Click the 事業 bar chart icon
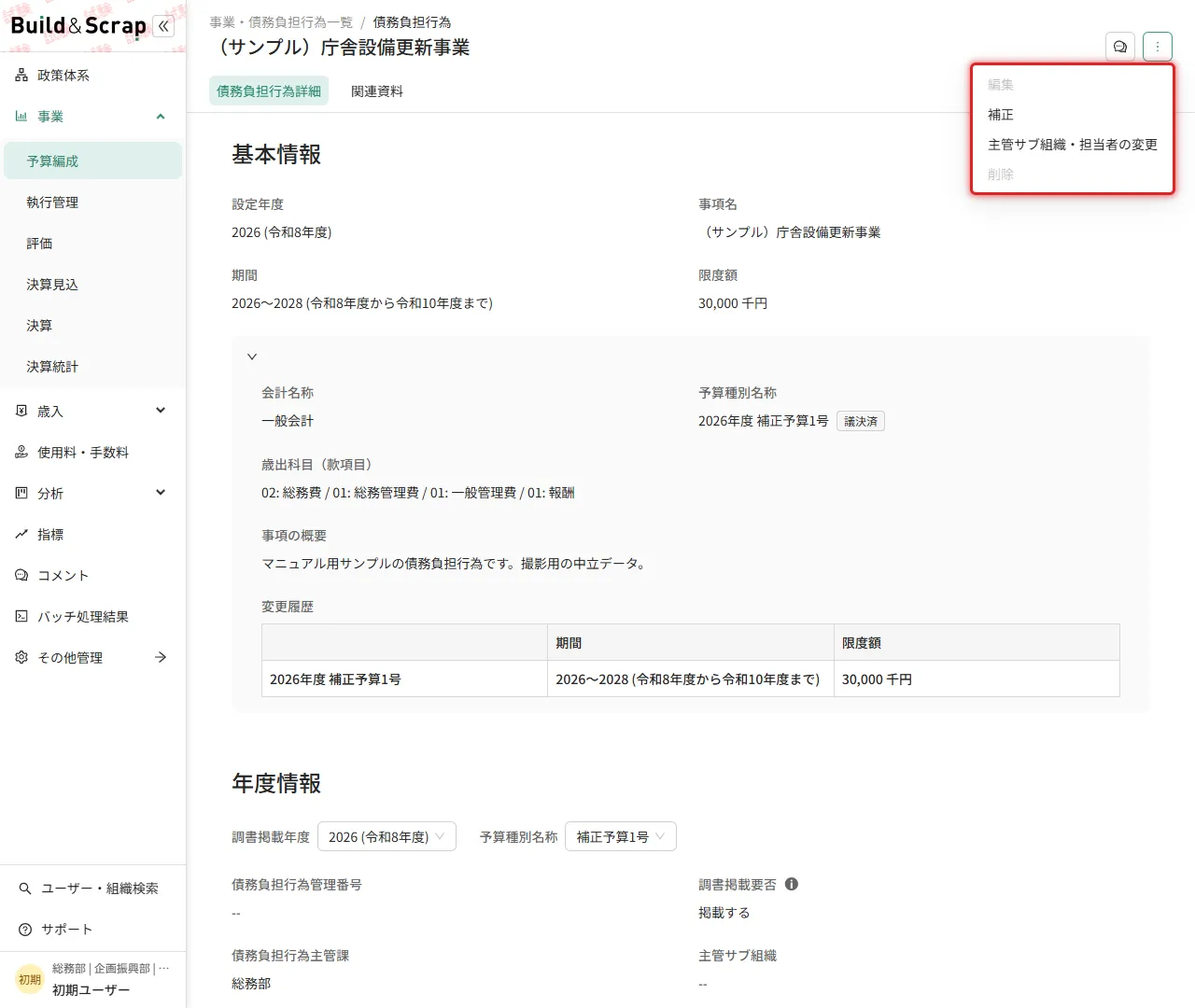The height and width of the screenshot is (1008, 1195). (x=21, y=117)
